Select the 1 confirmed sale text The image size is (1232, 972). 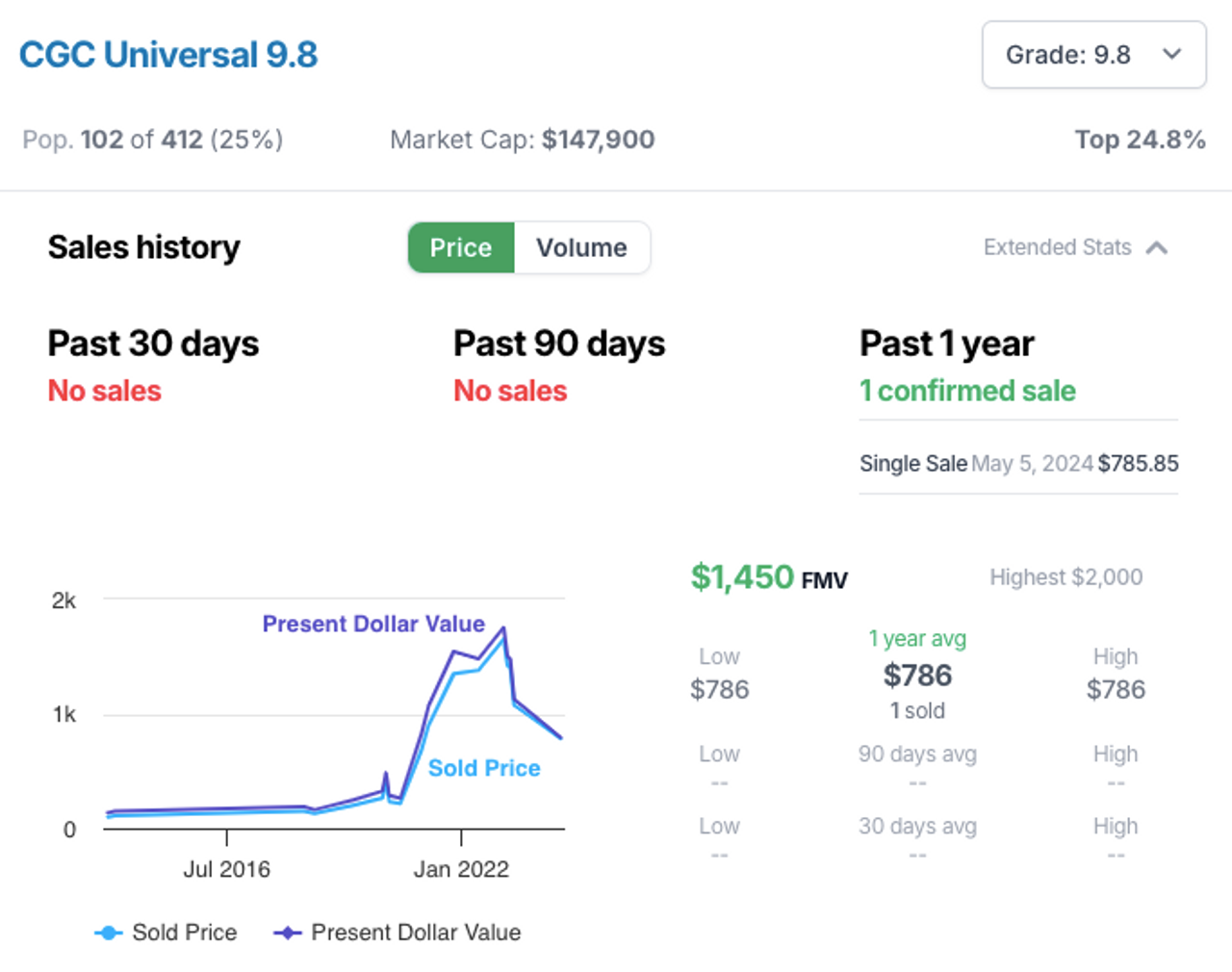tap(967, 391)
